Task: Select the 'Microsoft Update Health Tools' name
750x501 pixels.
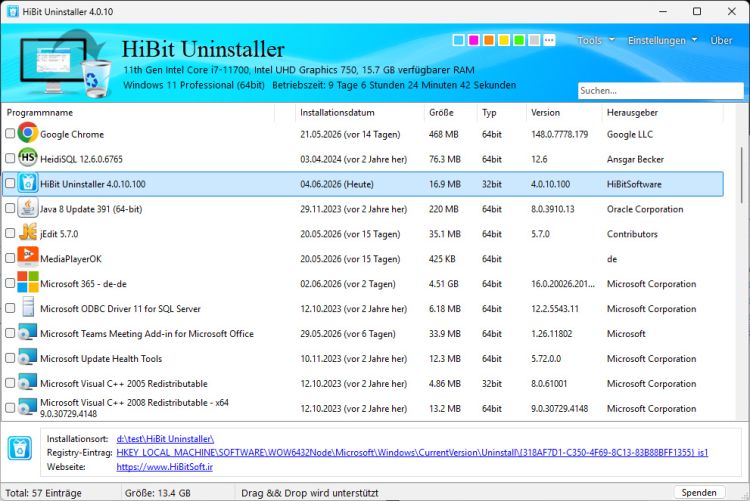Action: 101,358
